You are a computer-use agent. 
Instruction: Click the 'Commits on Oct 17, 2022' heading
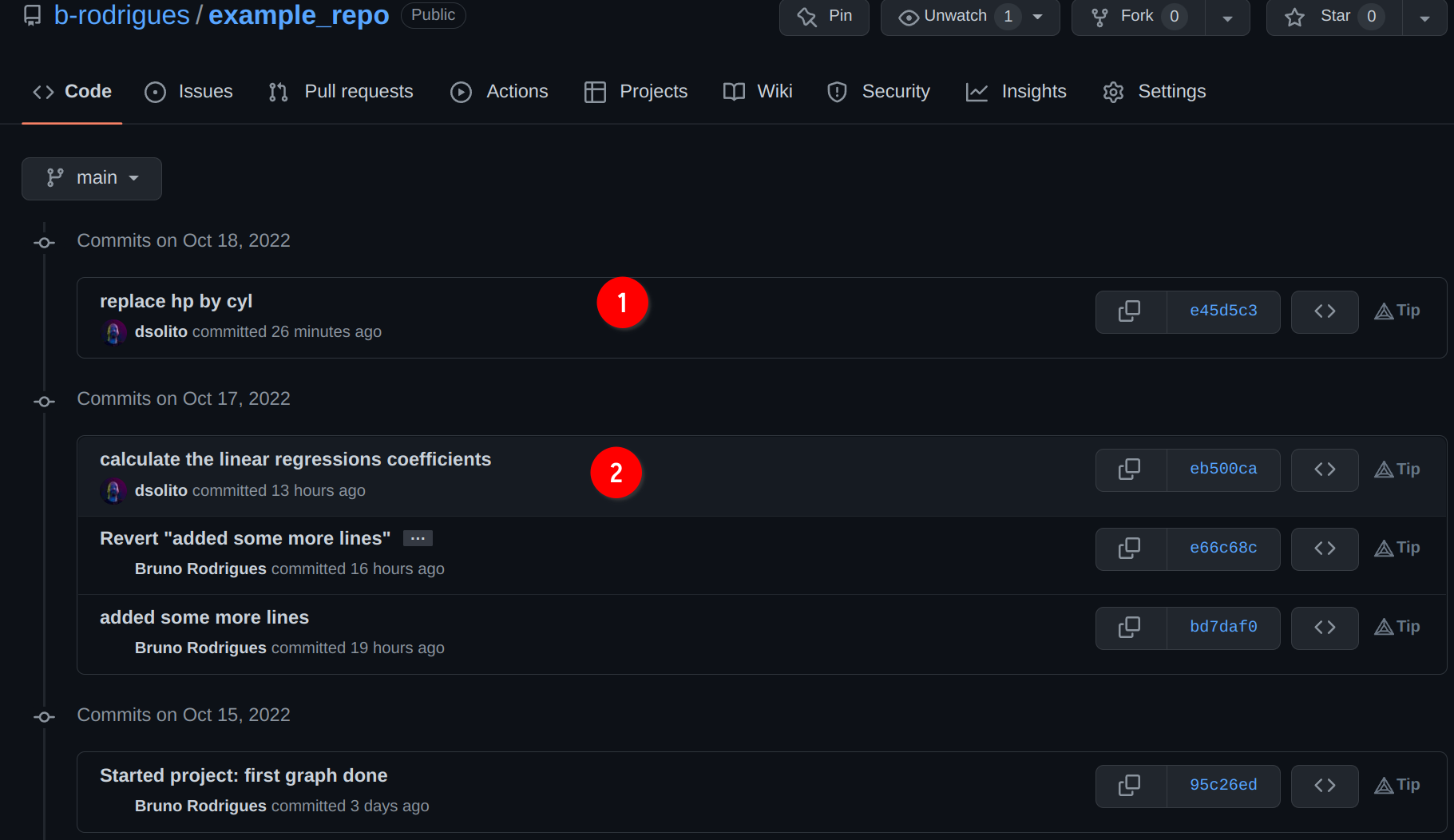click(184, 399)
